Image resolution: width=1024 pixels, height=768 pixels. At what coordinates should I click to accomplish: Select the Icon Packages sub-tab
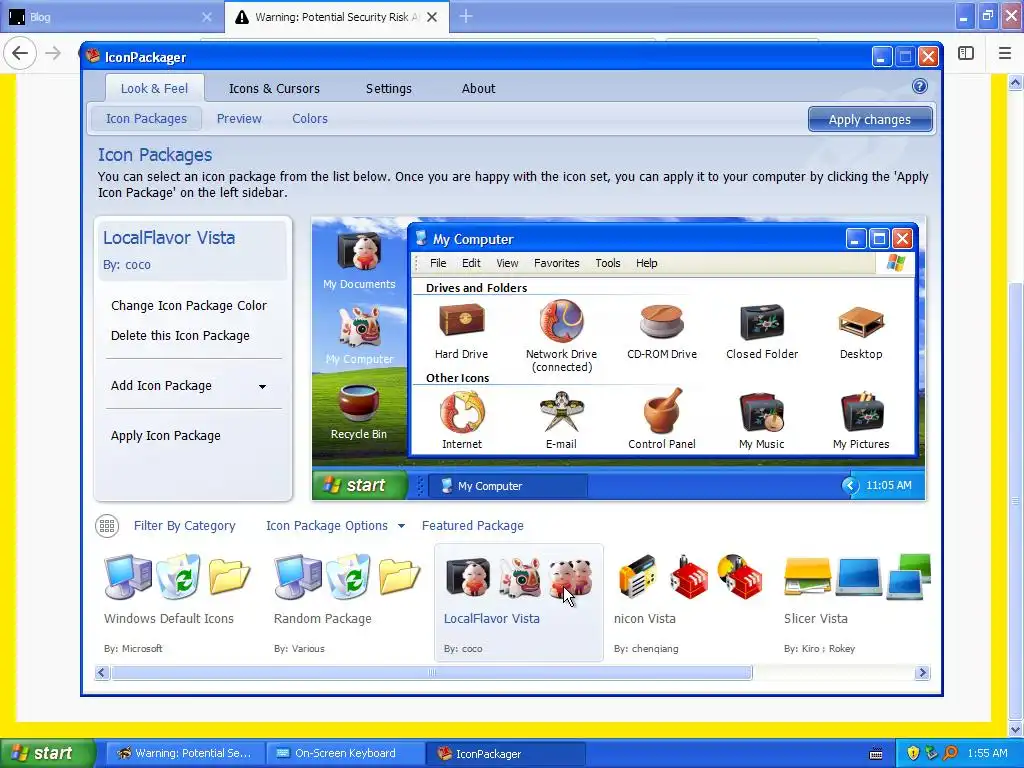tap(146, 119)
